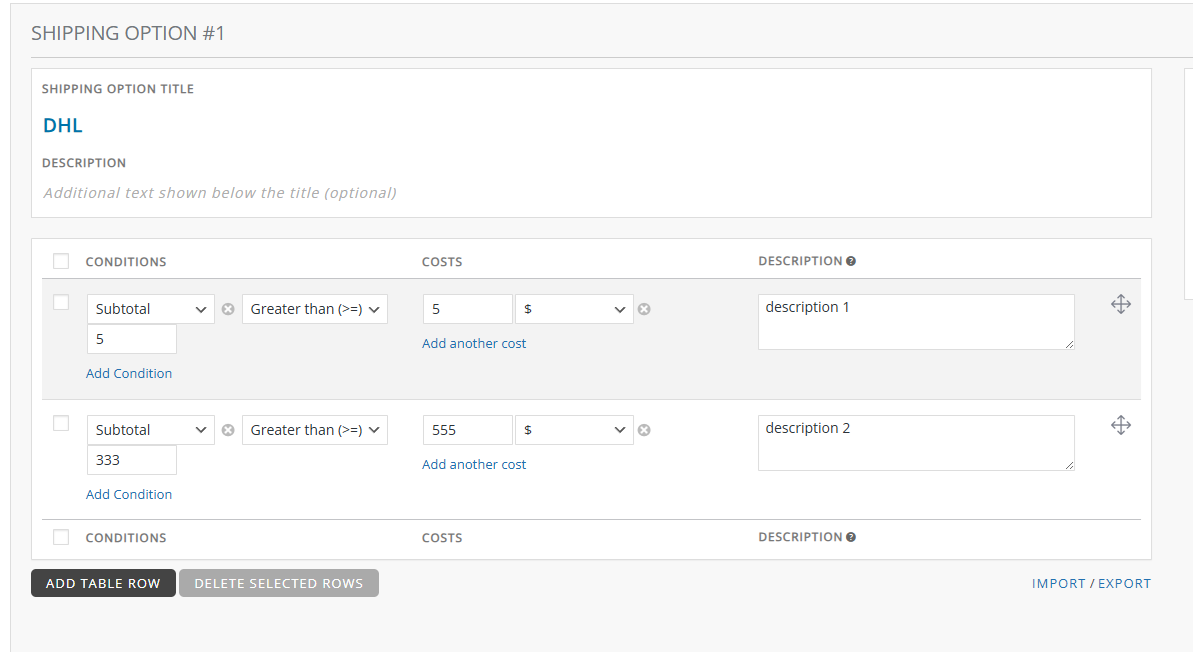Viewport: 1204px width, 652px height.
Task: Click the drag handle for description 2 row
Action: click(x=1120, y=426)
